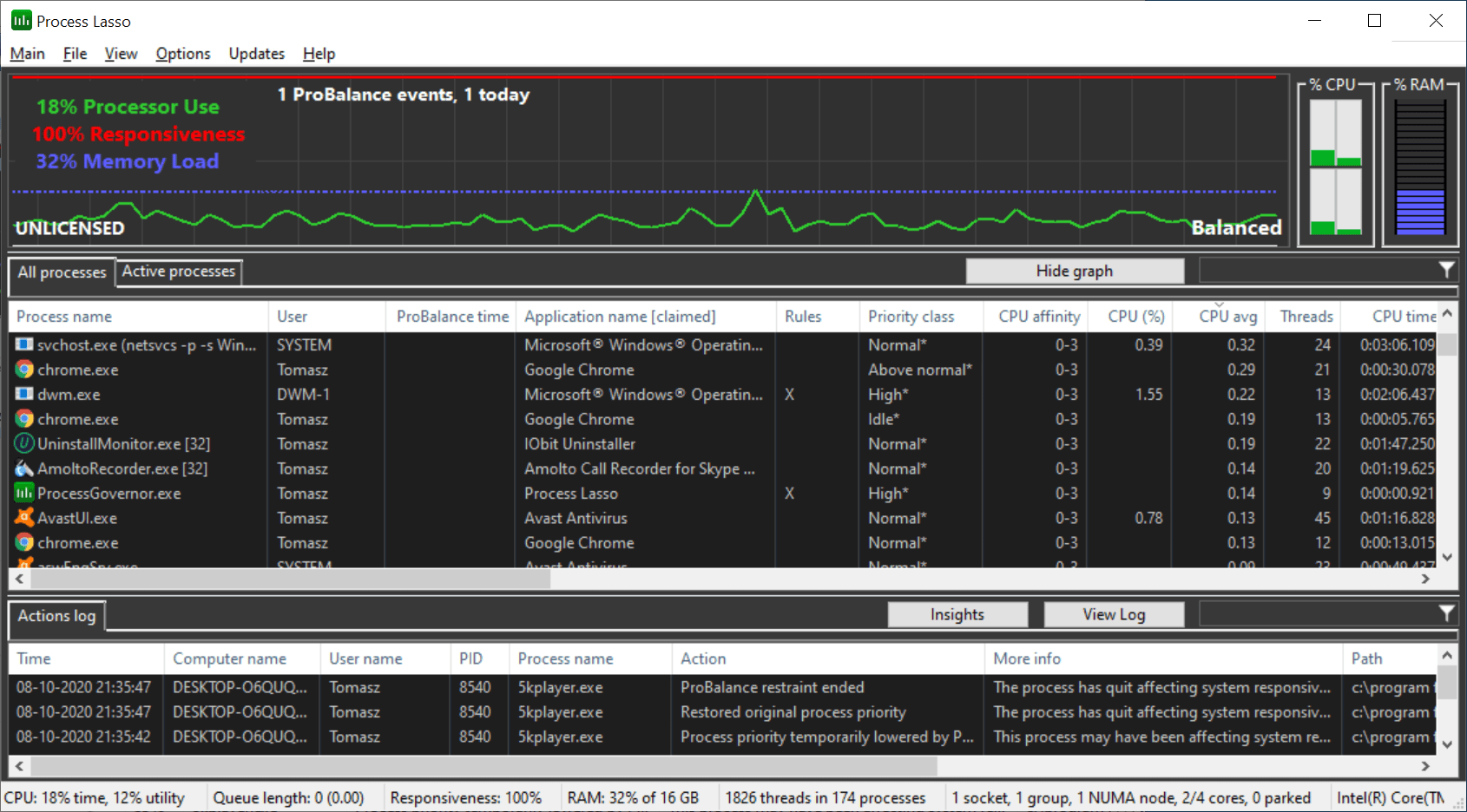Click the AmoltoRecorder.exe icon
1467x812 pixels.
point(24,468)
